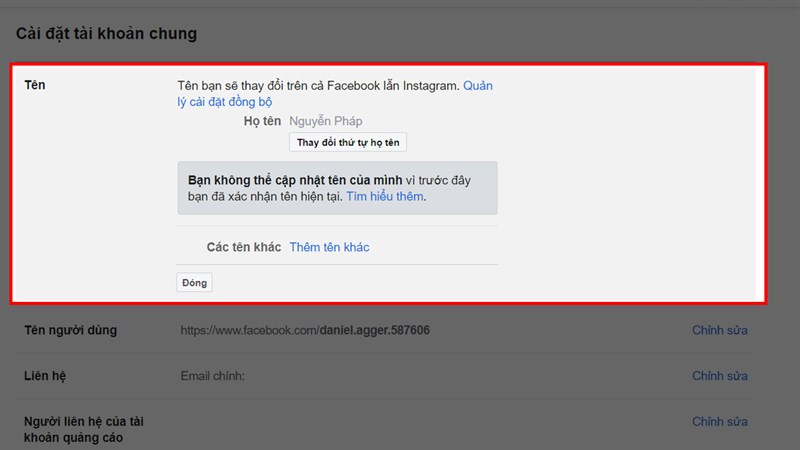Expand the Tên người dùng row label
The width and height of the screenshot is (800, 450).
[71, 330]
